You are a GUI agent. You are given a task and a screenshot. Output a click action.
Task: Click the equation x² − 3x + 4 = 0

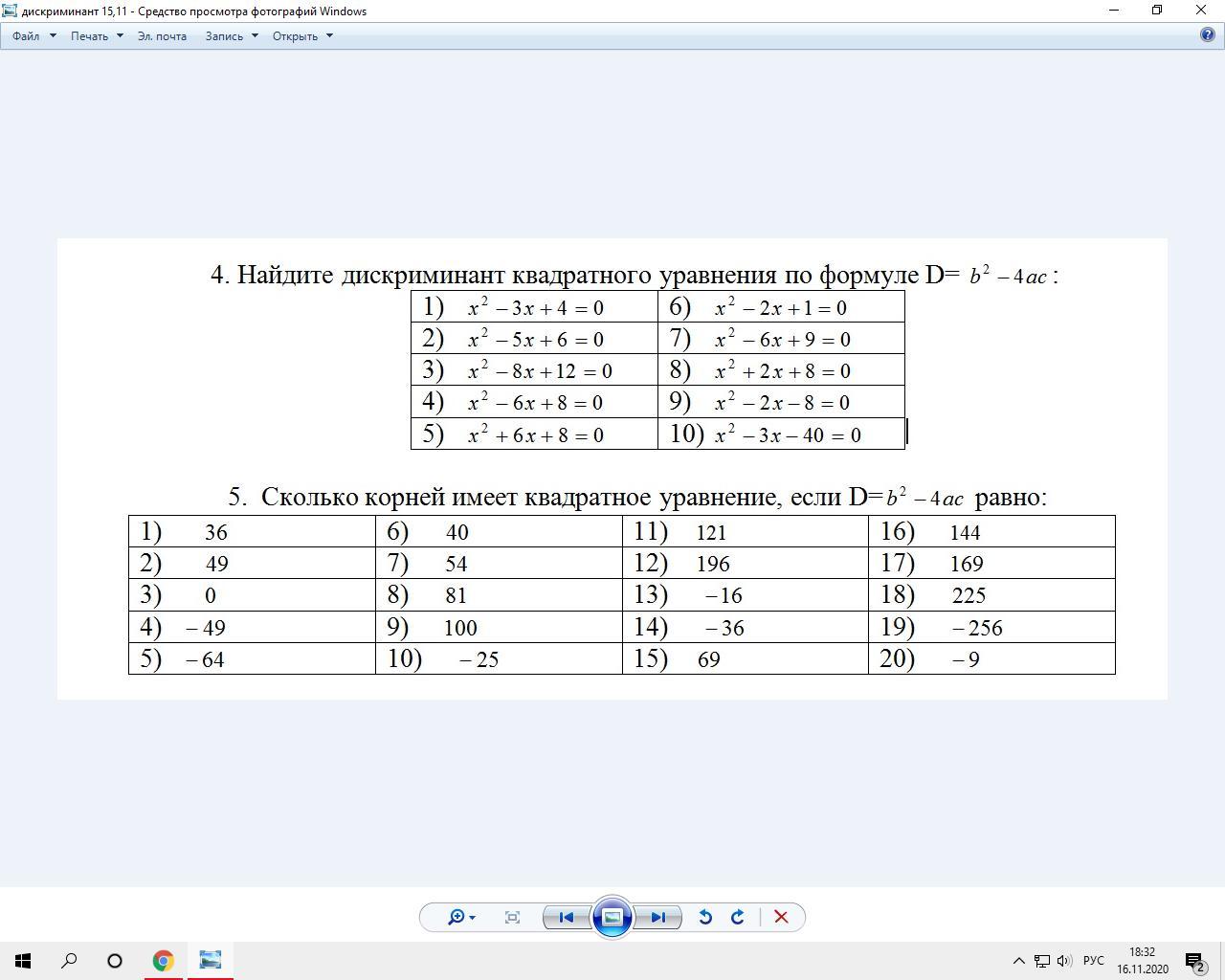[535, 307]
